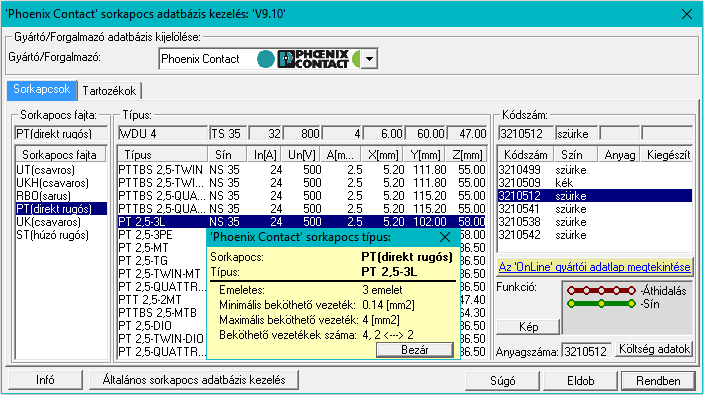This screenshot has width=704, height=395.
Task: Click the Kódszám field showing 3210512
Action: click(x=525, y=134)
